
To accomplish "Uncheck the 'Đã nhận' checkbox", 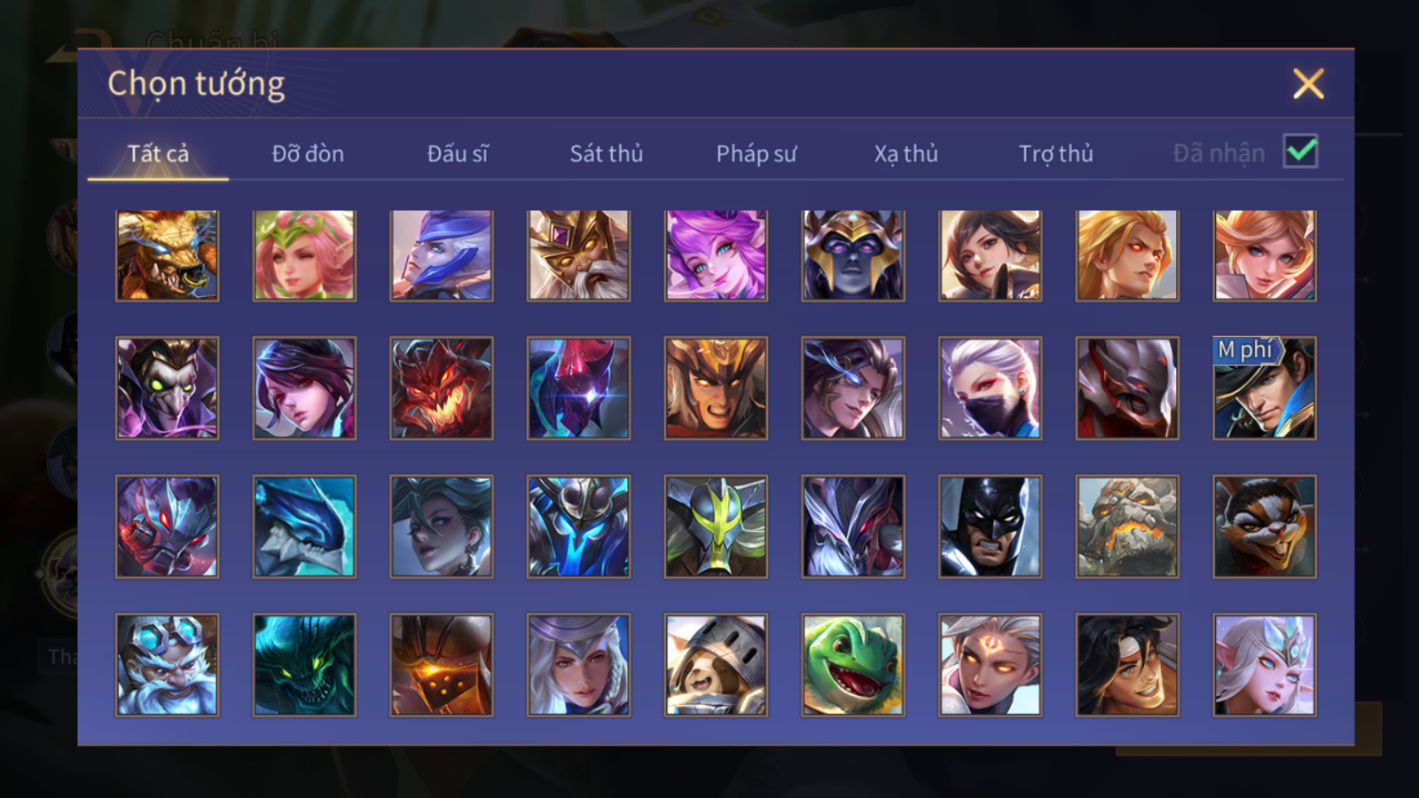I will (x=1300, y=151).
